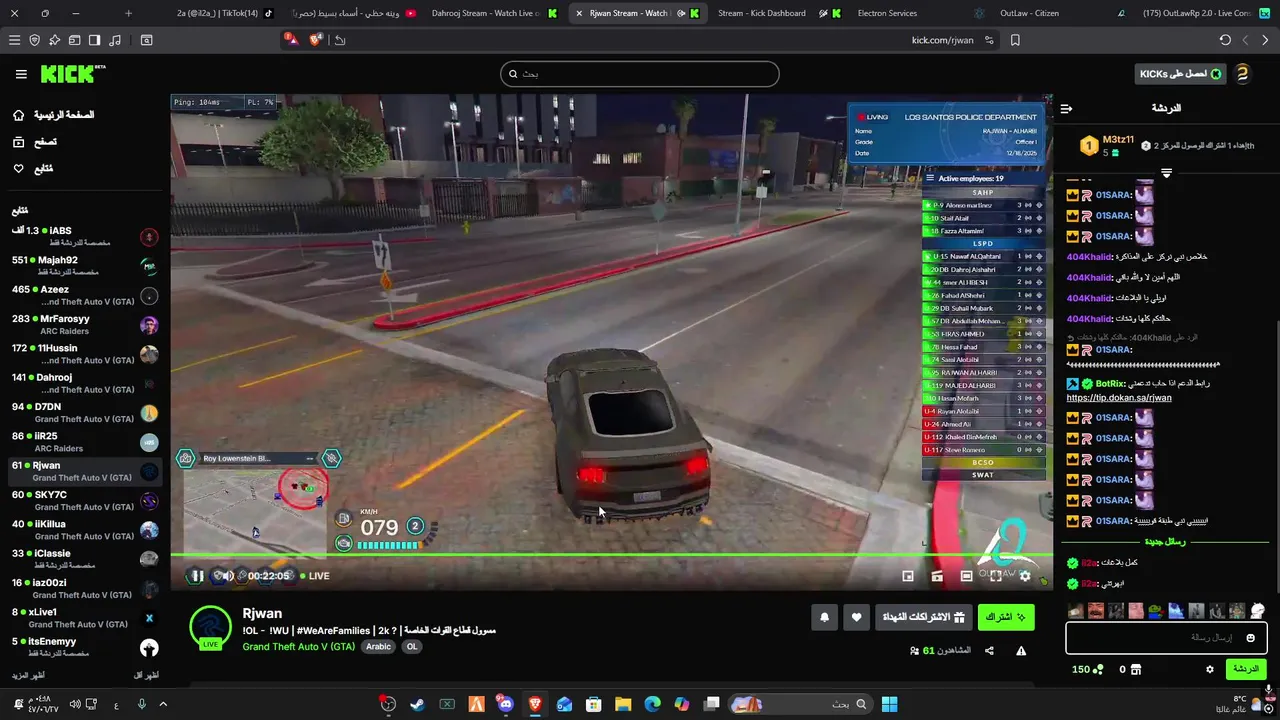Collapse followed channels with show less
This screenshot has height=720, width=1280.
(146, 676)
